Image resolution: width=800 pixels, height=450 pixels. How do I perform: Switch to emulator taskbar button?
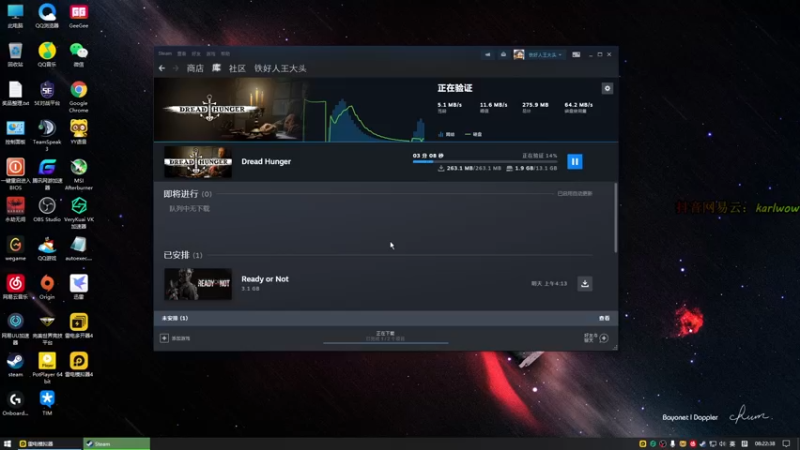pyautogui.click(x=49, y=444)
